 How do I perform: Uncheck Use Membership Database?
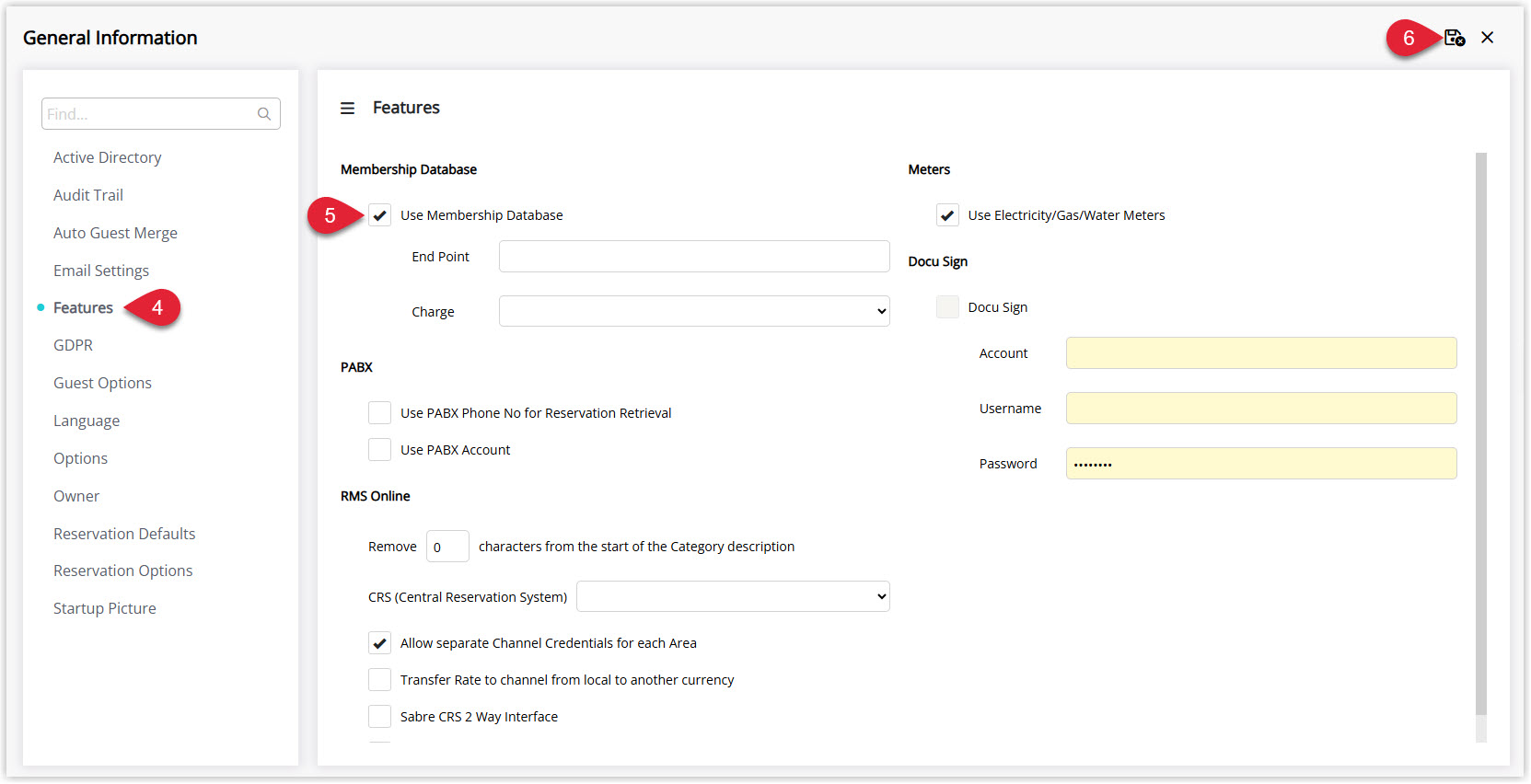coord(379,215)
